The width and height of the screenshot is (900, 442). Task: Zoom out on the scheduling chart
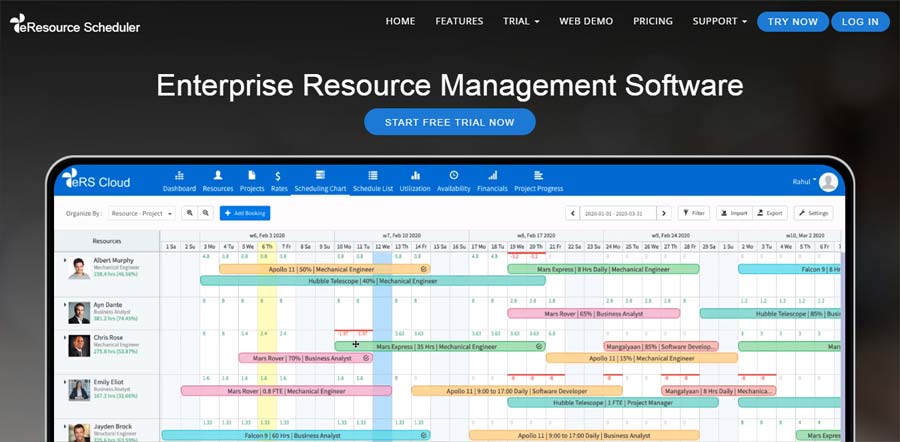pyautogui.click(x=205, y=213)
